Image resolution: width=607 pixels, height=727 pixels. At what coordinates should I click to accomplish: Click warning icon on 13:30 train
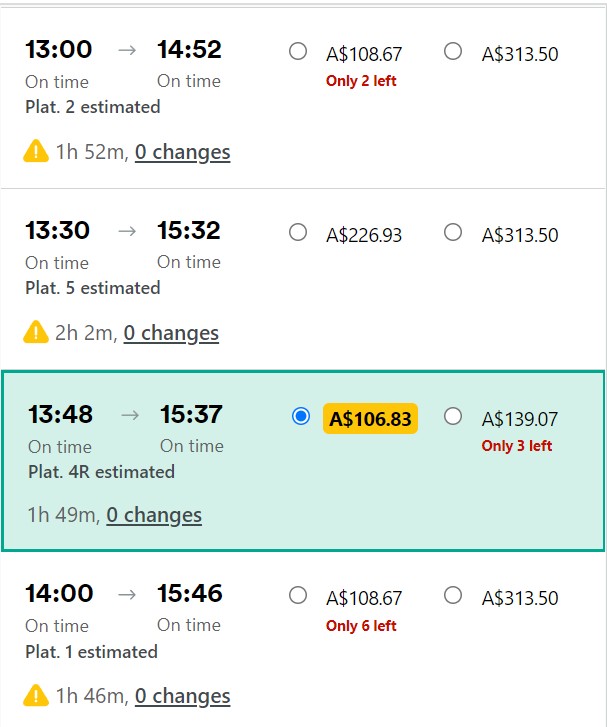pyautogui.click(x=36, y=333)
